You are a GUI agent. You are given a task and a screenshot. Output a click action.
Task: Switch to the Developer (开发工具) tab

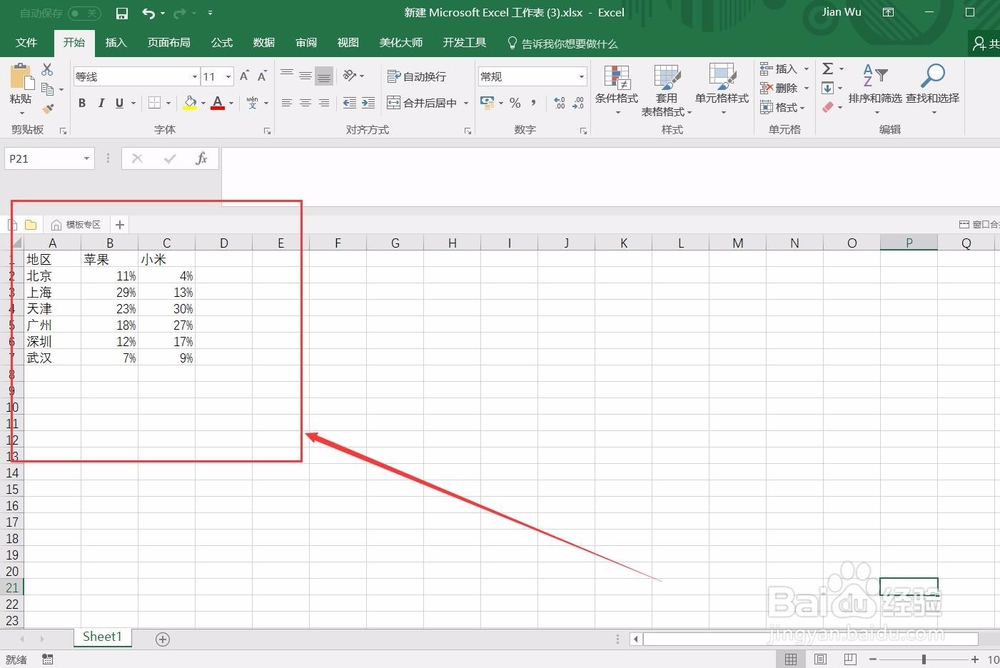[x=464, y=43]
